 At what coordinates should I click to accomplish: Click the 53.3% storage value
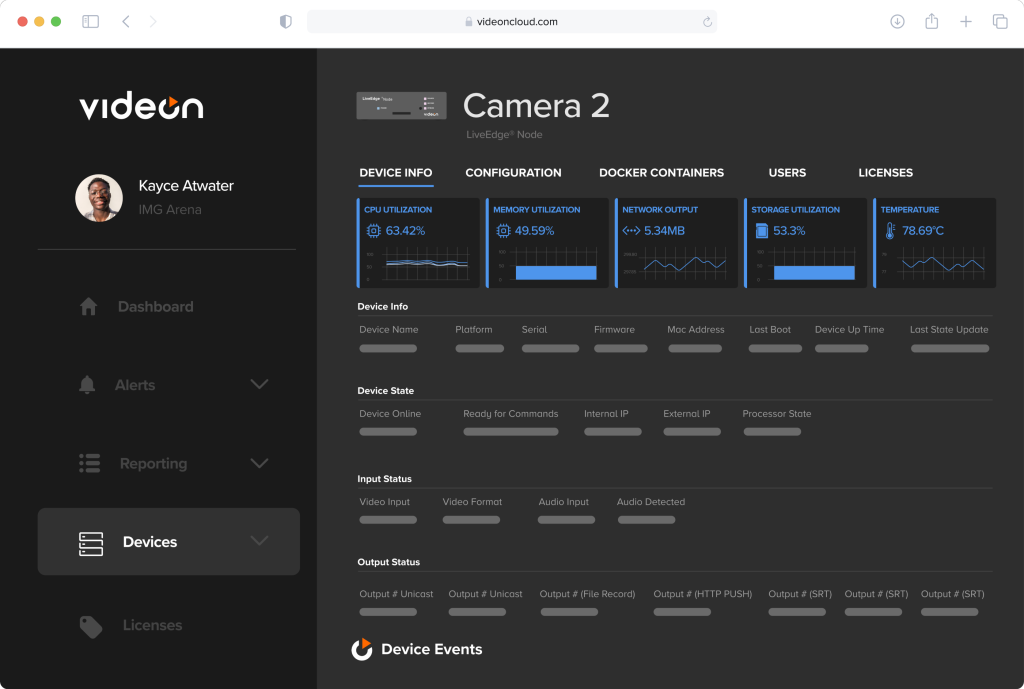(x=789, y=231)
